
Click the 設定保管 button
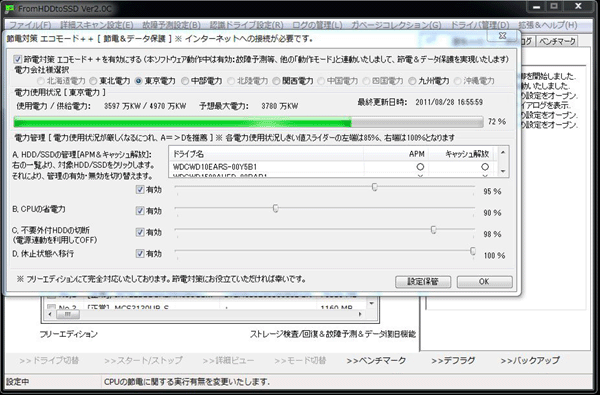pos(423,282)
